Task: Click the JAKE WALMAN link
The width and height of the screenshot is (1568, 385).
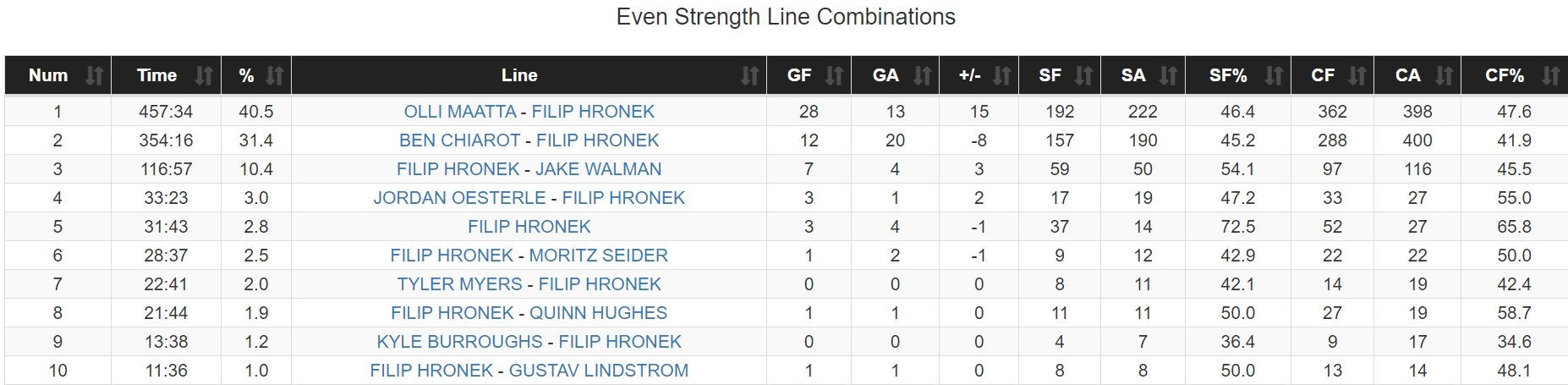Action: pos(598,169)
